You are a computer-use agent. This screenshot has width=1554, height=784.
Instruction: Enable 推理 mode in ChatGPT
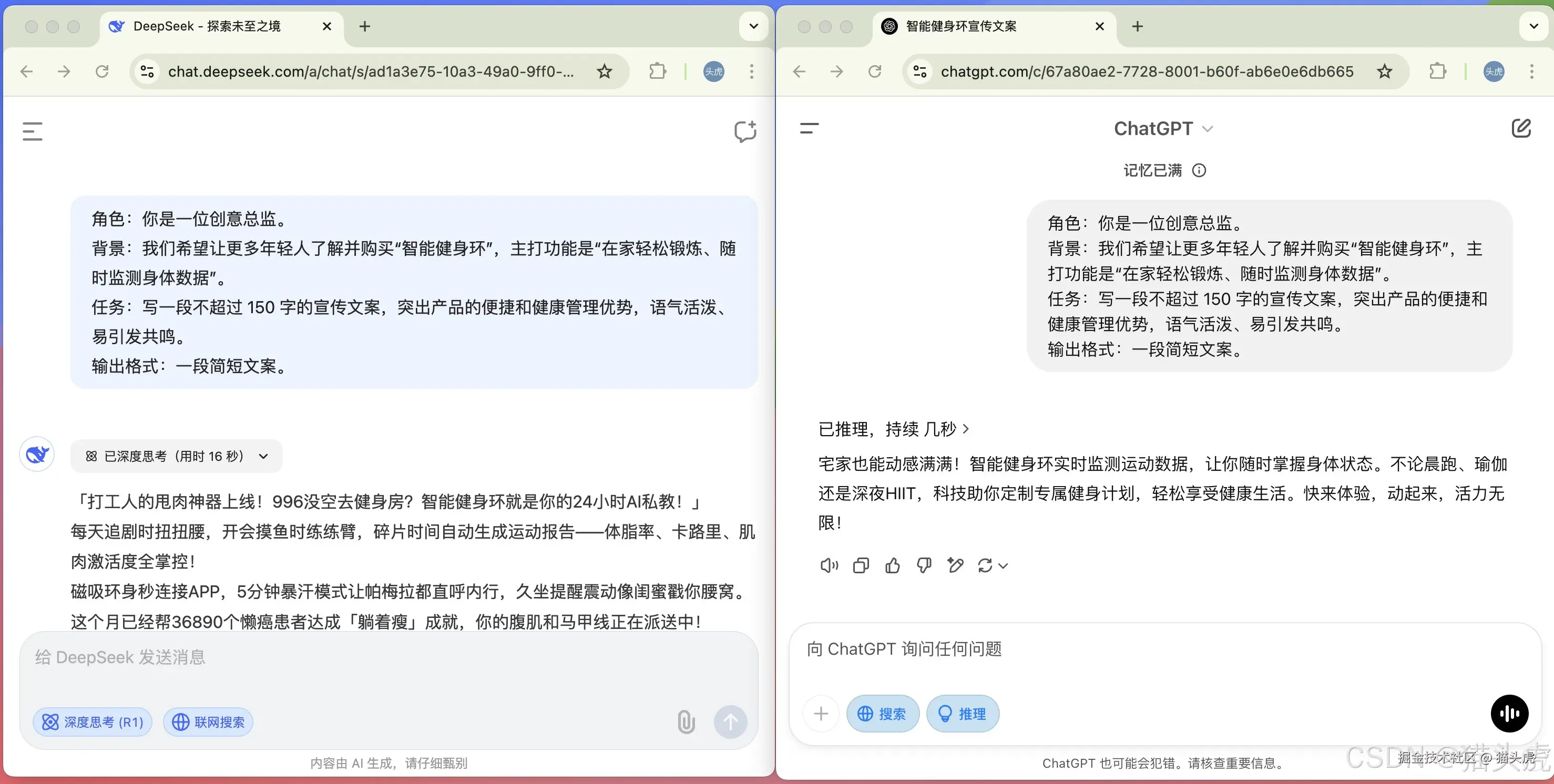click(962, 714)
